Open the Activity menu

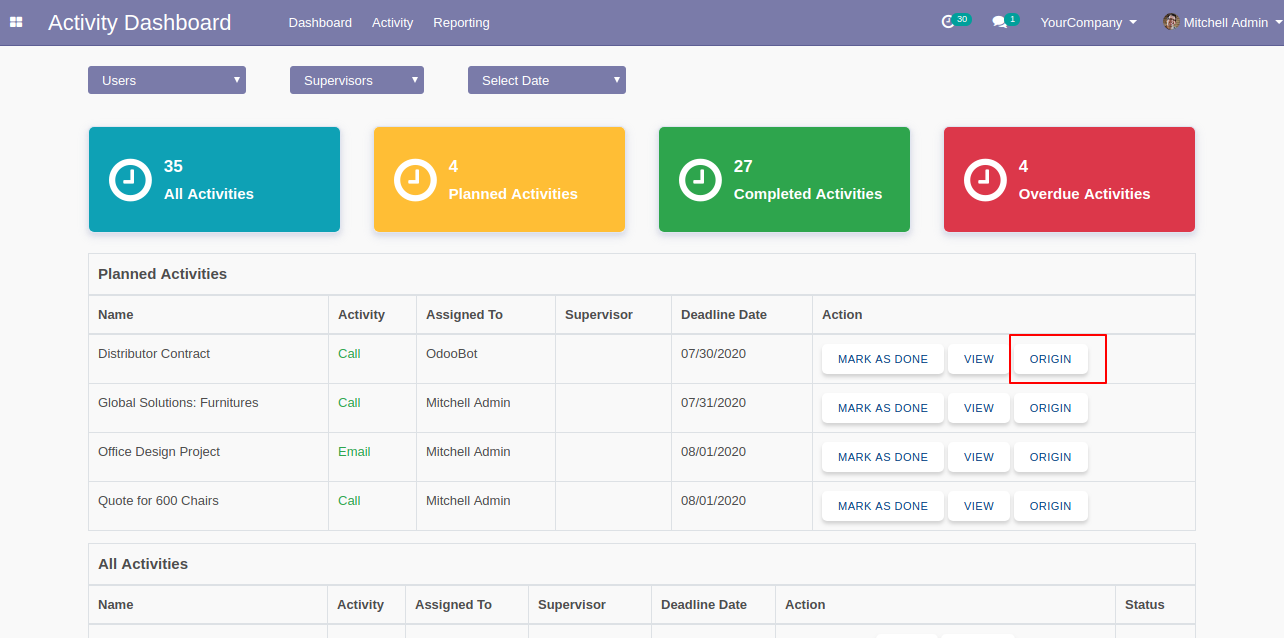pos(392,22)
